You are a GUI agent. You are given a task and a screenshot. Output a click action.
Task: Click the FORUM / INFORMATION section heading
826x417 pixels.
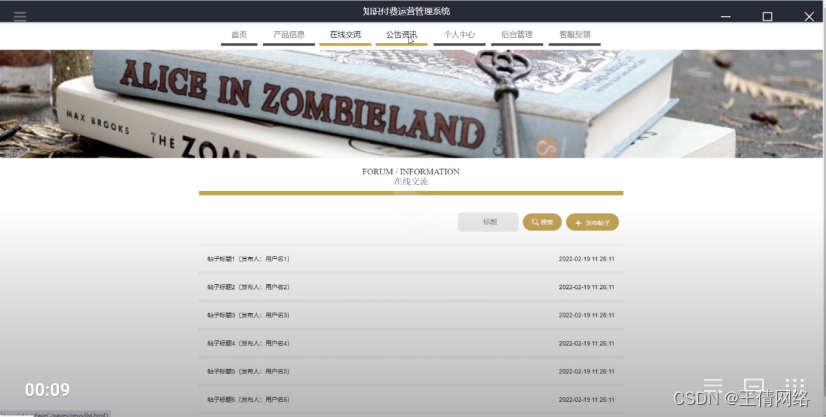[x=411, y=172]
